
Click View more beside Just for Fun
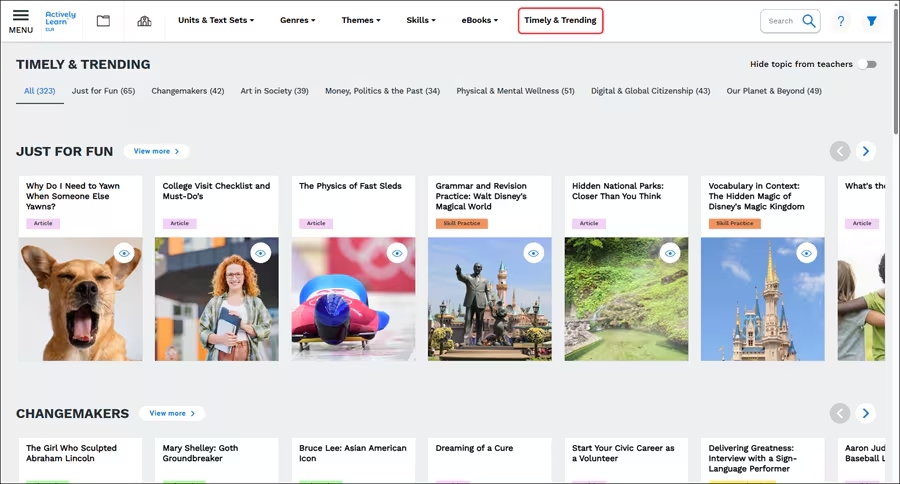pos(156,151)
